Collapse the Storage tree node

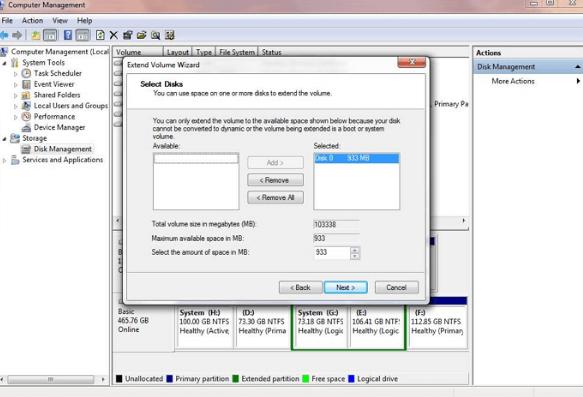click(4, 139)
